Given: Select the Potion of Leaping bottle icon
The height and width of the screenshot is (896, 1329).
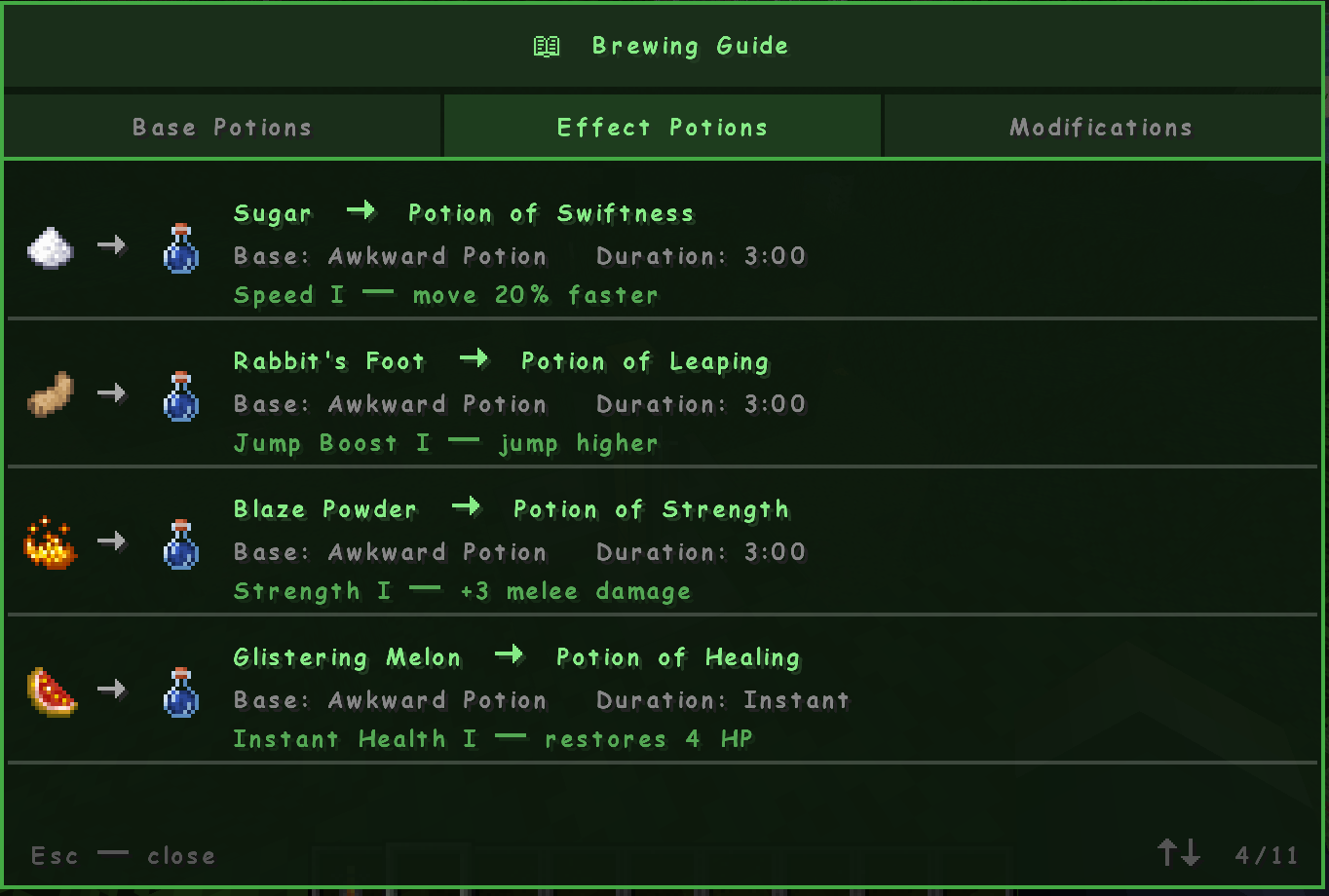Looking at the screenshot, I should click(181, 395).
